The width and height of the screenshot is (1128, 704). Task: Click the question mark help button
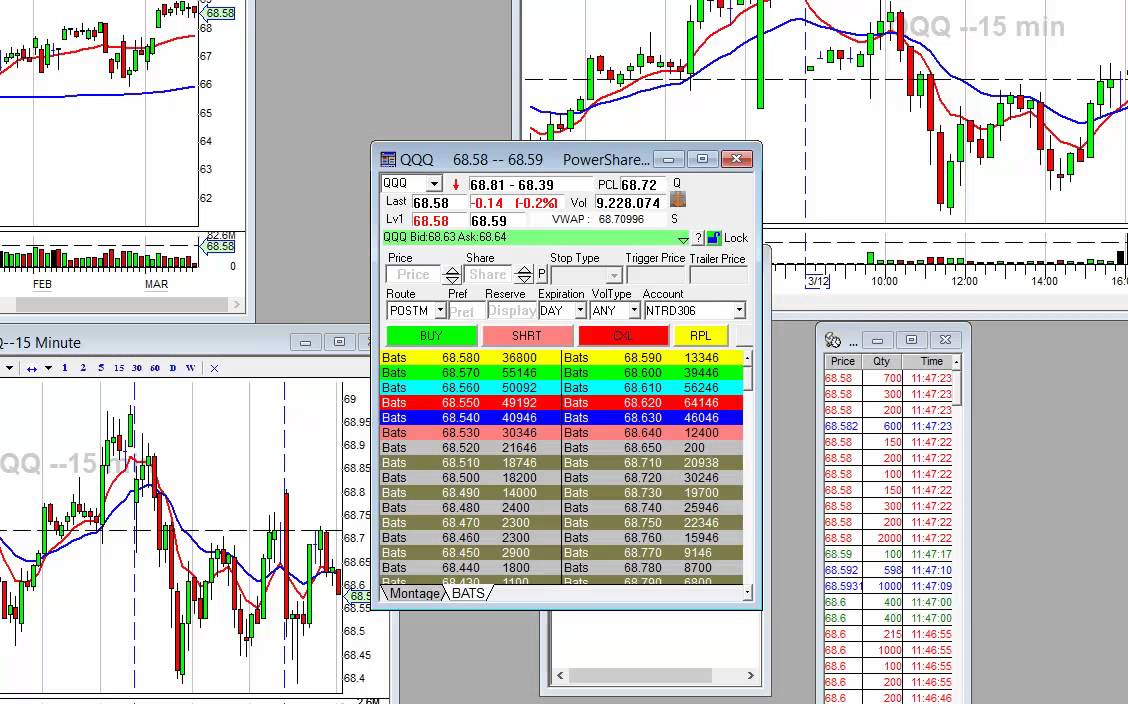(698, 238)
